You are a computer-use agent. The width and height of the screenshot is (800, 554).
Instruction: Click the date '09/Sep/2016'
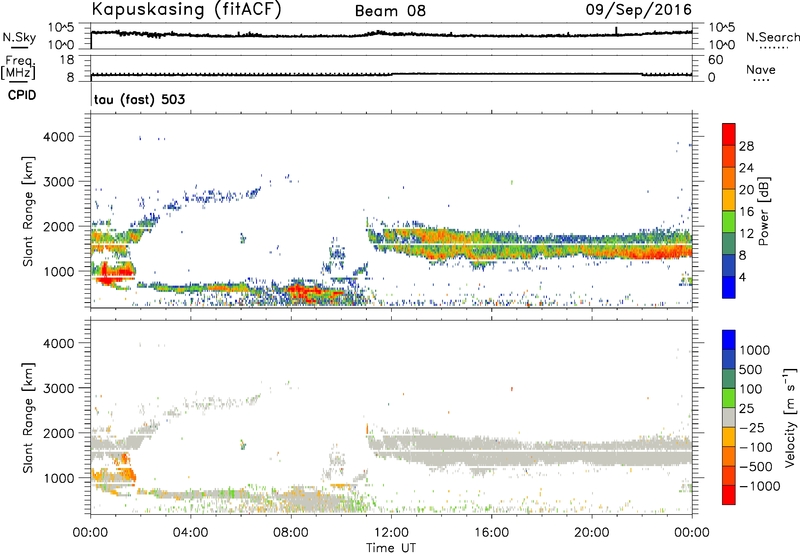(x=639, y=10)
